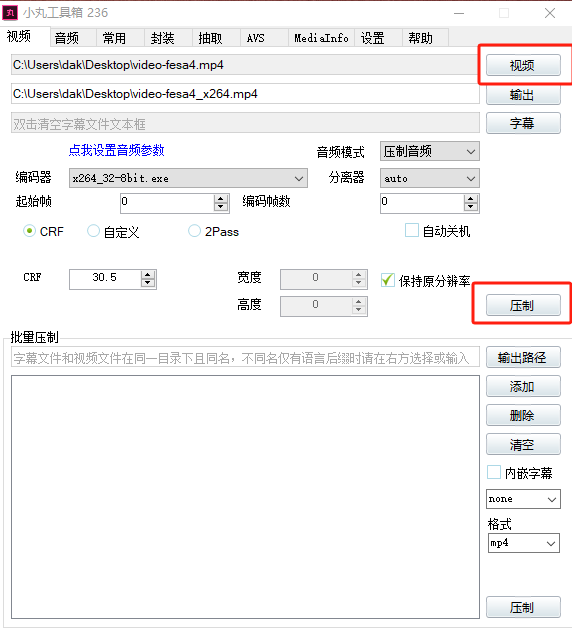
Task: Switch to the 音频 tab
Action: 73,38
